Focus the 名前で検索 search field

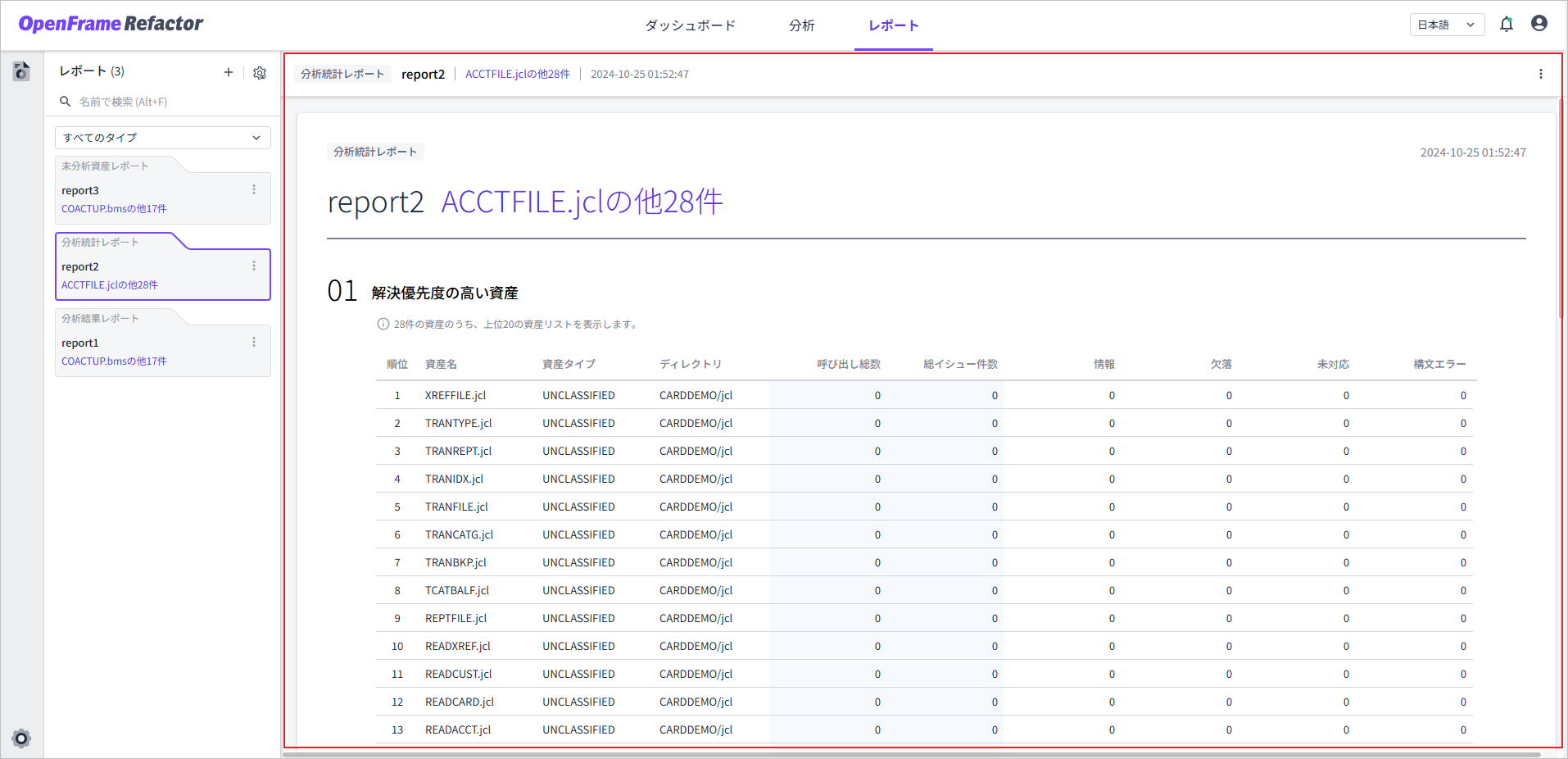(x=163, y=102)
